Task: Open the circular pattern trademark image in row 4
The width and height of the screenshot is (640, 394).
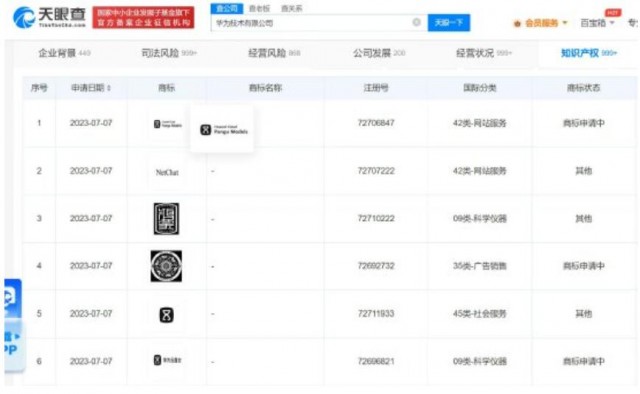Action: coord(166,266)
